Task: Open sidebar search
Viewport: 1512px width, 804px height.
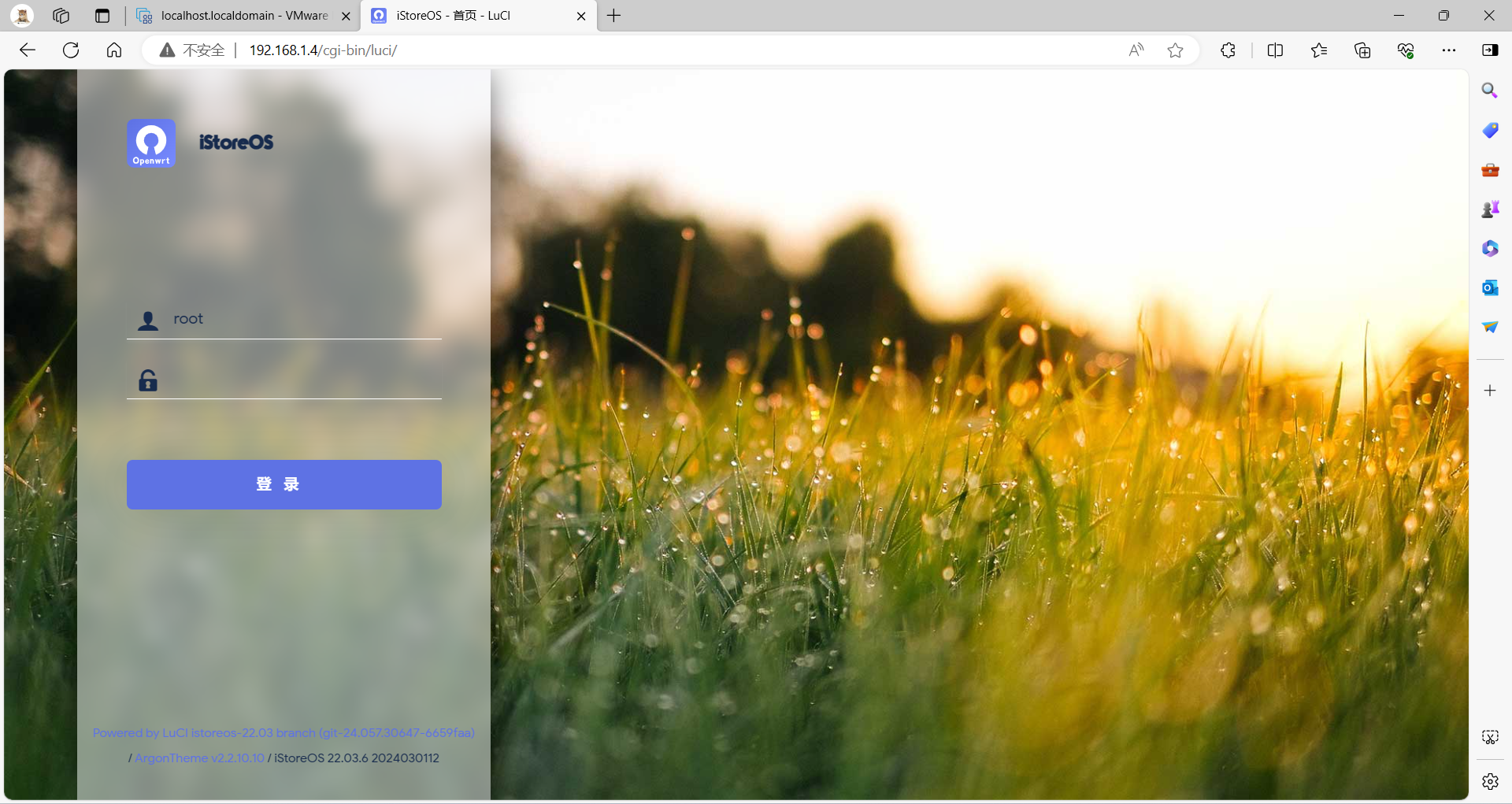Action: coord(1490,91)
